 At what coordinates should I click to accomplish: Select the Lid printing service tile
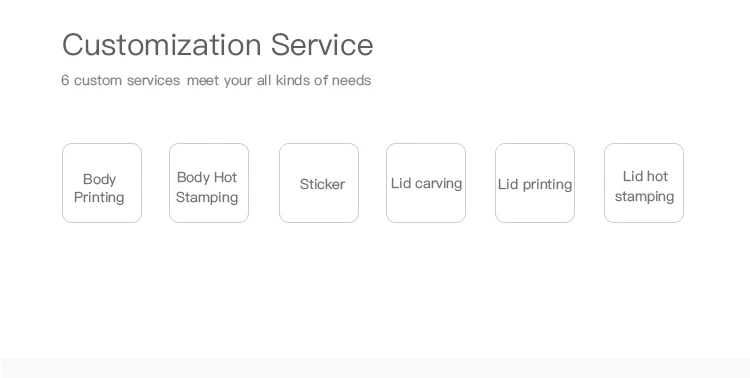(x=535, y=183)
